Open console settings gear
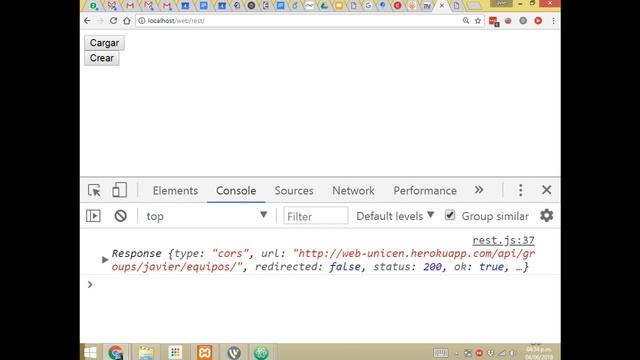The width and height of the screenshot is (640, 360). tap(546, 215)
